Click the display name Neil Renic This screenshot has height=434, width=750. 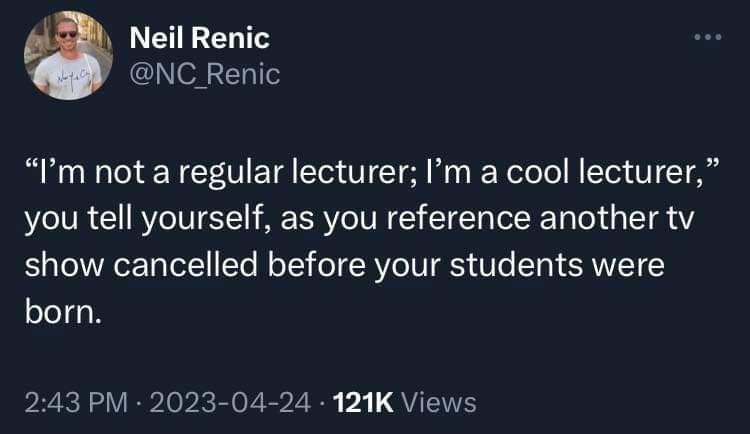coord(199,38)
